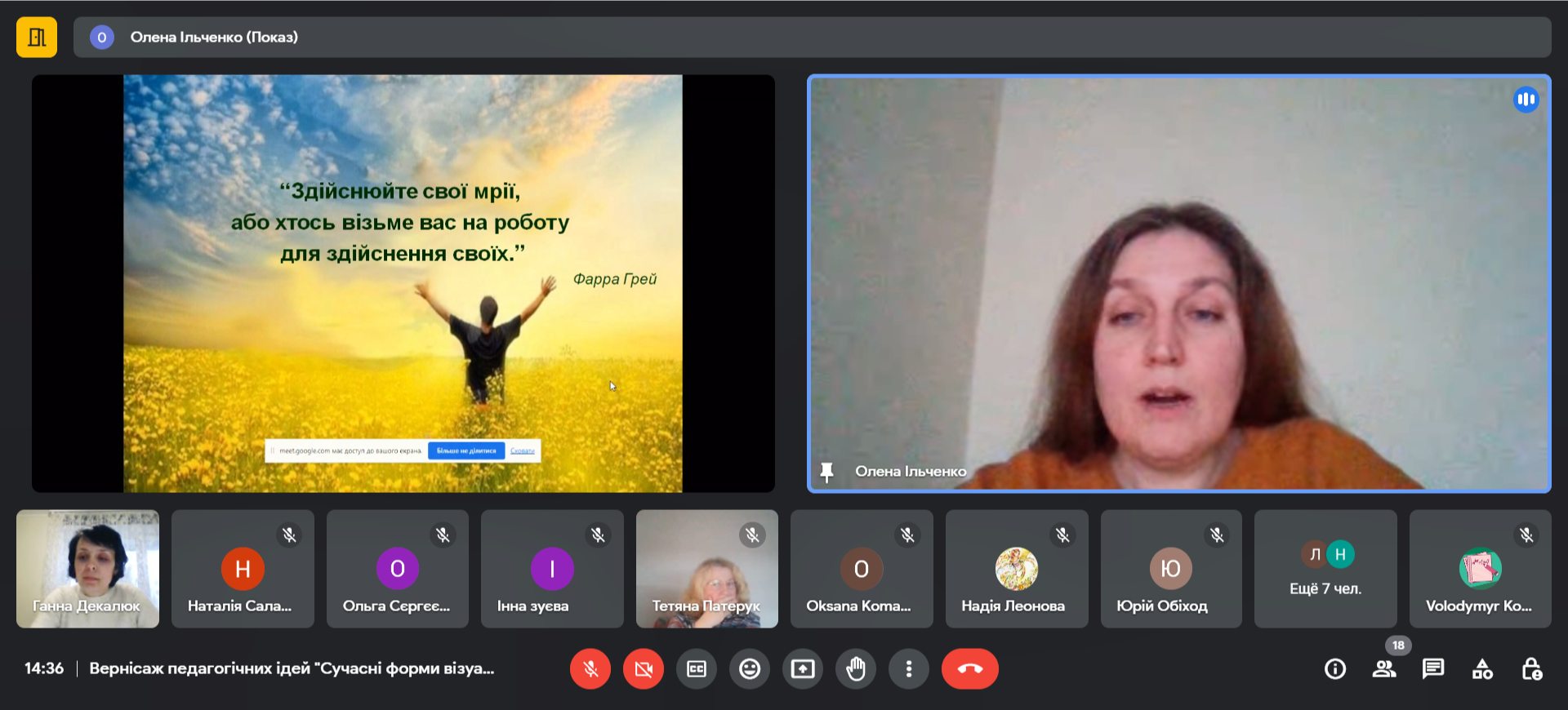
Task: Click the yellow door icon at top left
Action: tap(37, 38)
